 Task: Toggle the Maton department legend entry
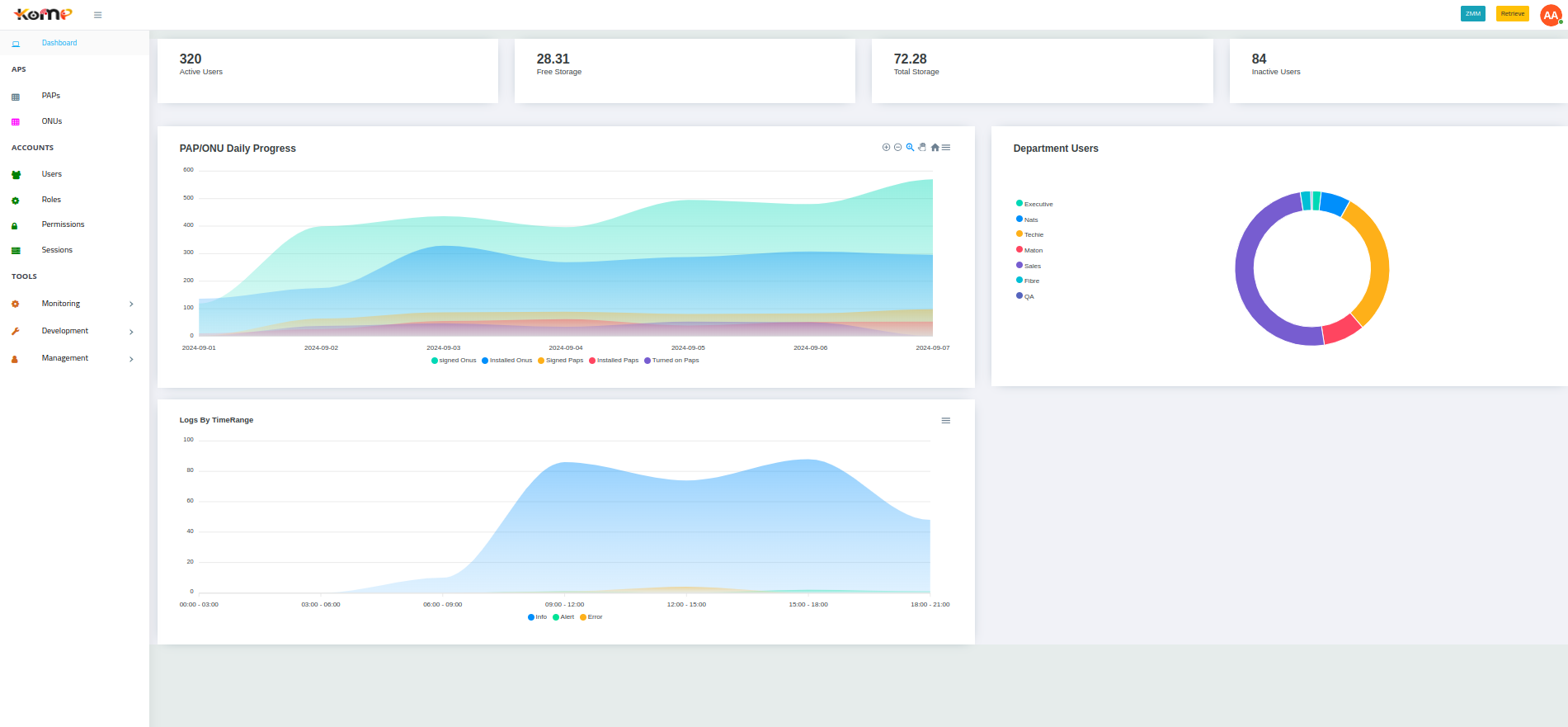coord(1029,250)
